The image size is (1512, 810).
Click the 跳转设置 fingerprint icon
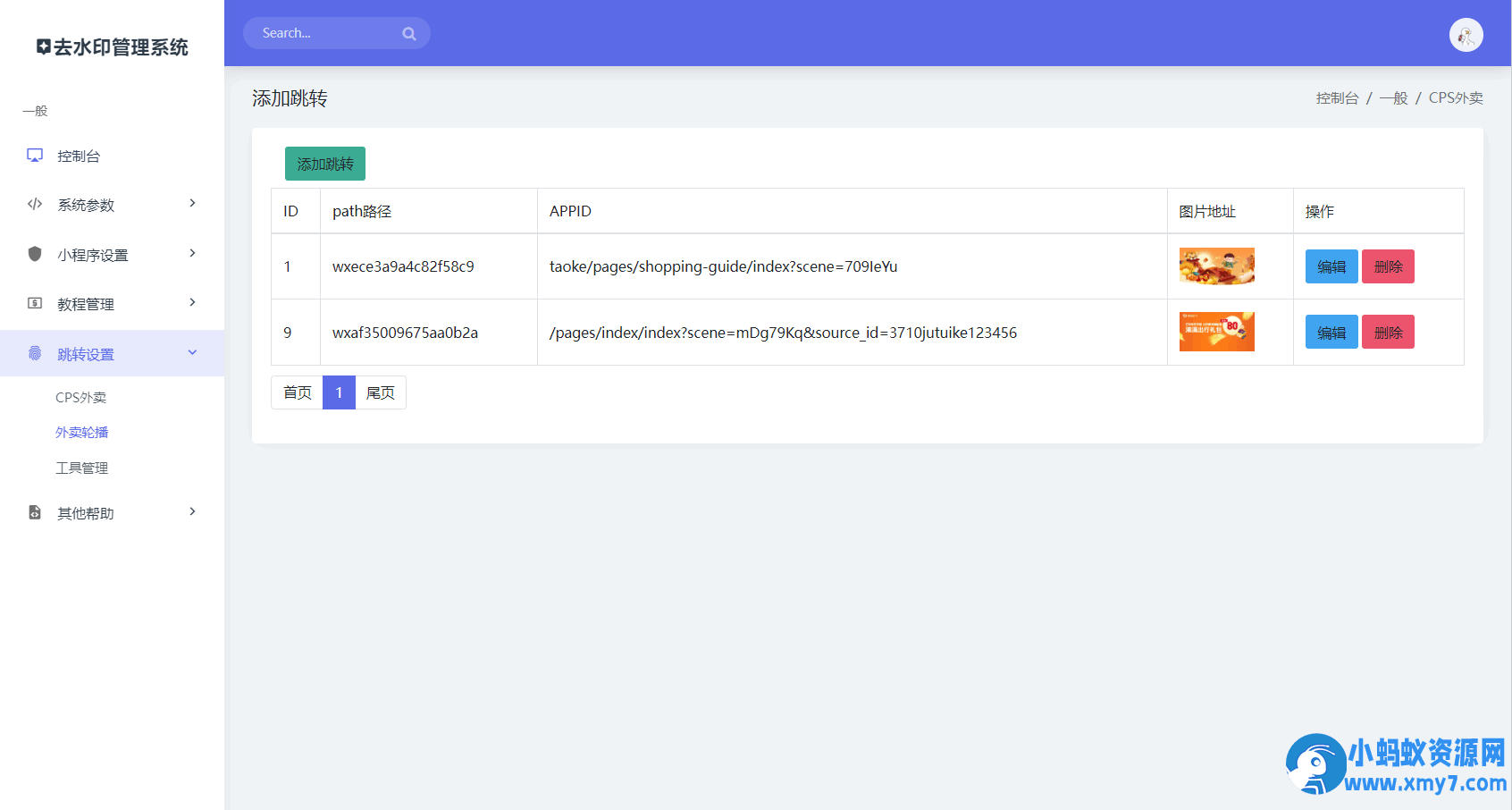(35, 353)
